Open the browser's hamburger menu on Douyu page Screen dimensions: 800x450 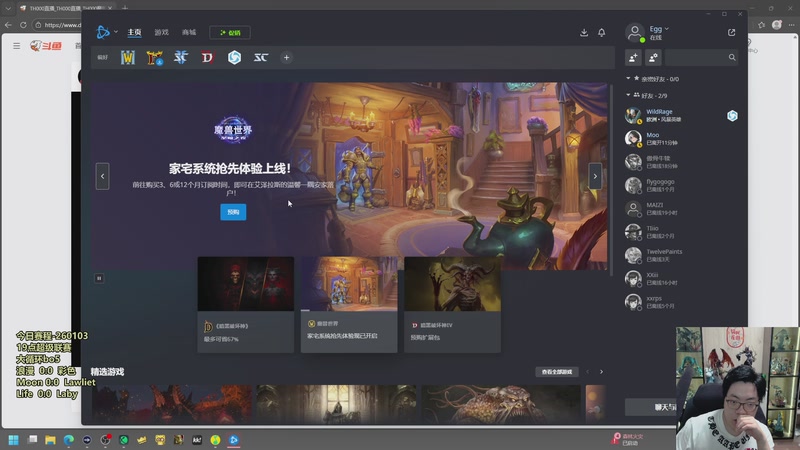[16, 46]
